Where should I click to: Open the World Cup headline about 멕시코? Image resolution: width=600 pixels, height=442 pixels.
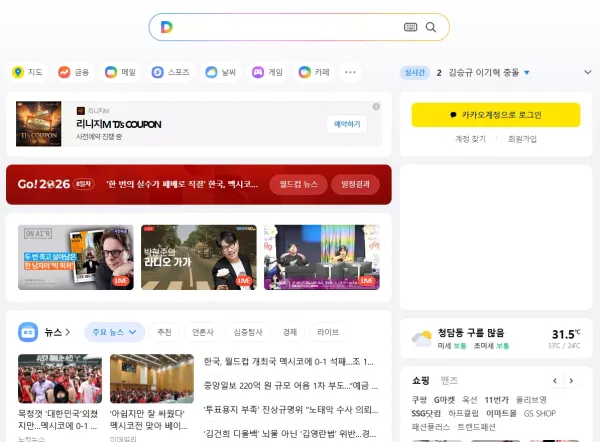tap(182, 184)
